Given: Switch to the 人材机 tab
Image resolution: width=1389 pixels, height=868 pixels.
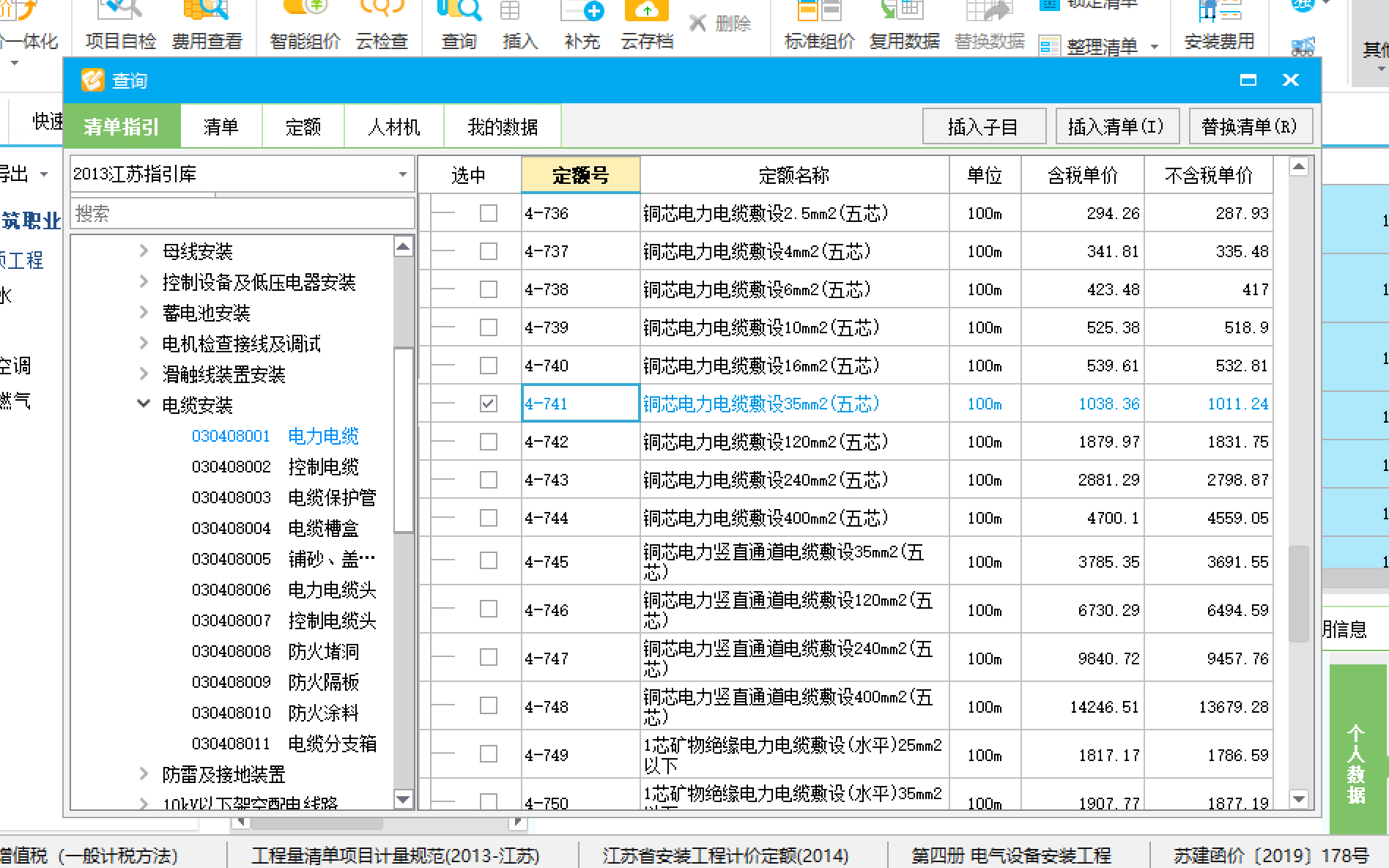Looking at the screenshot, I should point(393,127).
